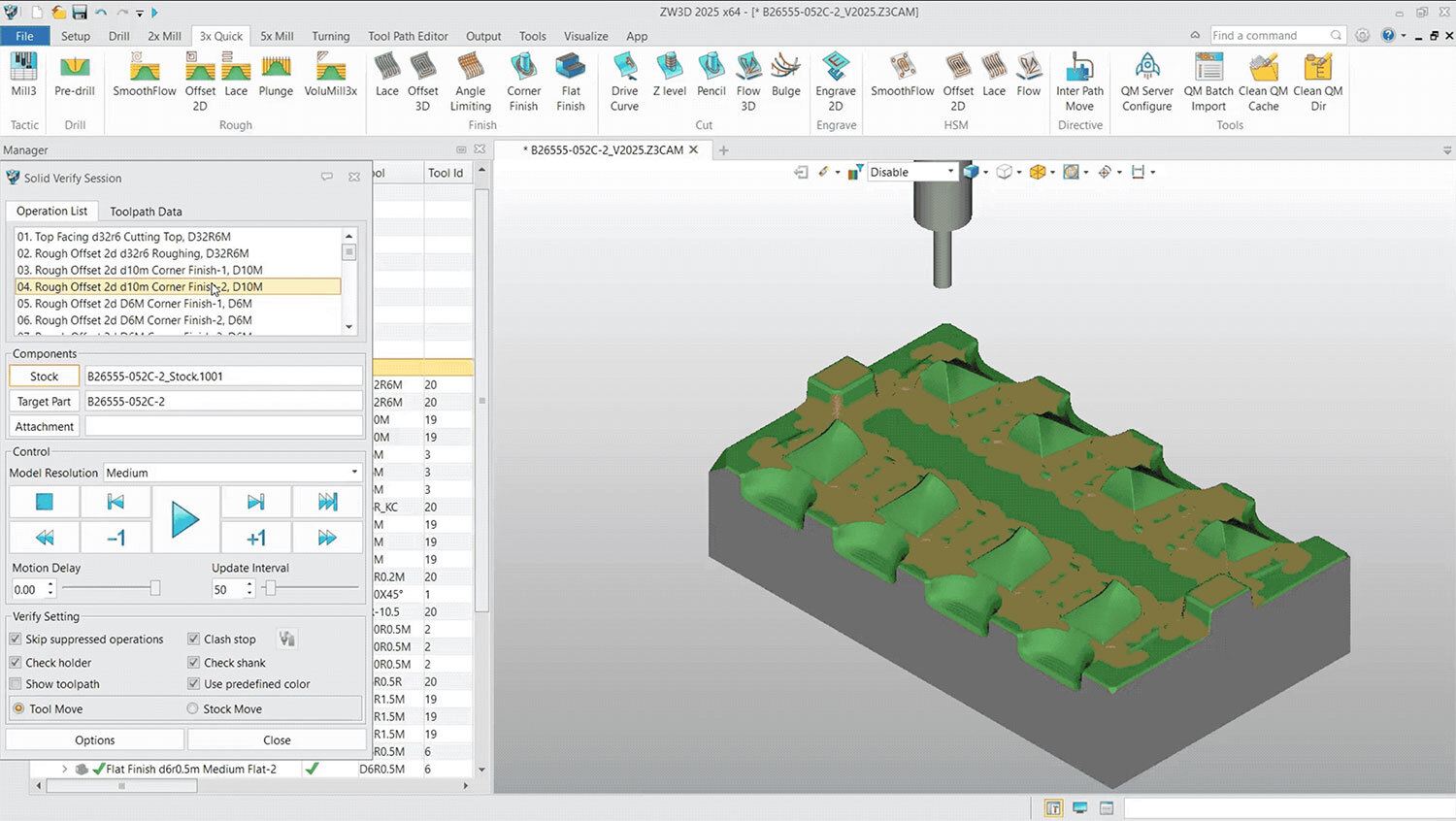Launch QM Batch Import
Image resolution: width=1456 pixels, height=821 pixels.
1208,82
